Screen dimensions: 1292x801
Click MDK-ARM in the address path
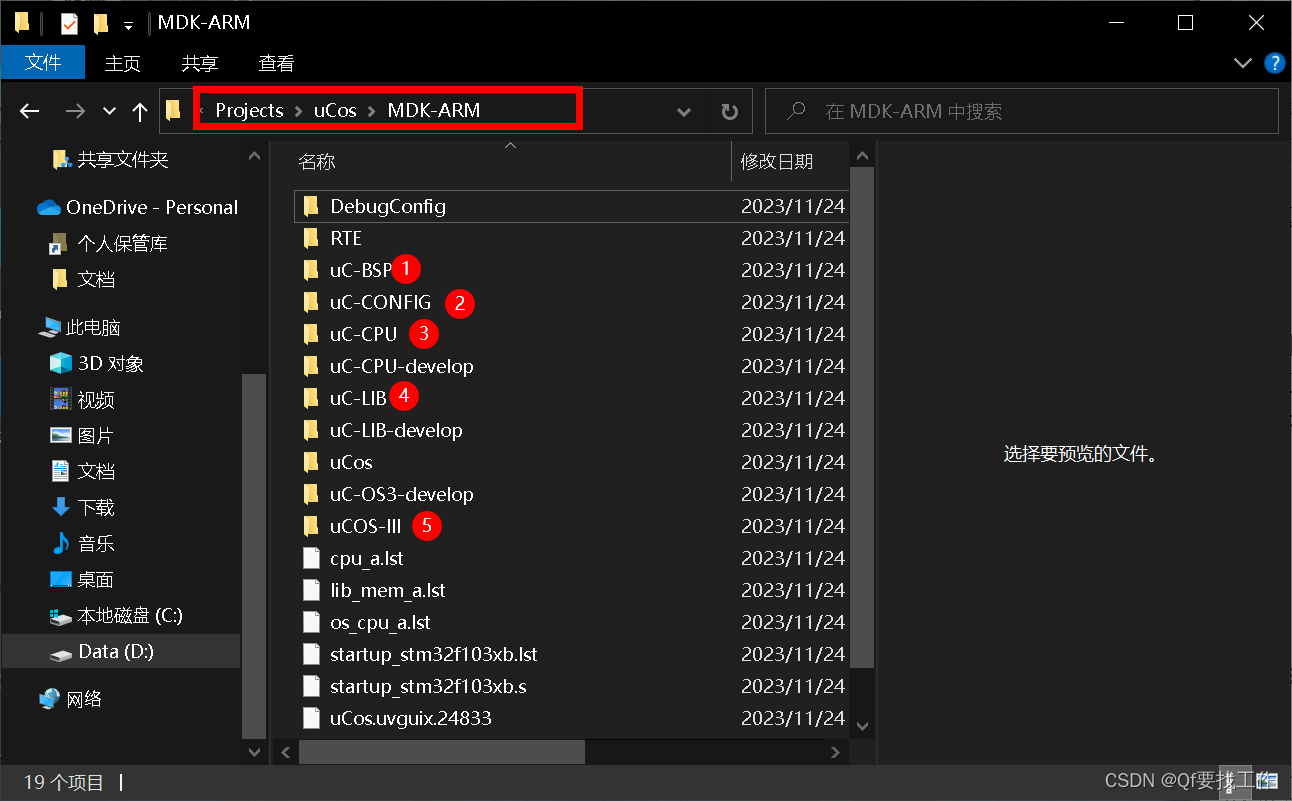(434, 110)
